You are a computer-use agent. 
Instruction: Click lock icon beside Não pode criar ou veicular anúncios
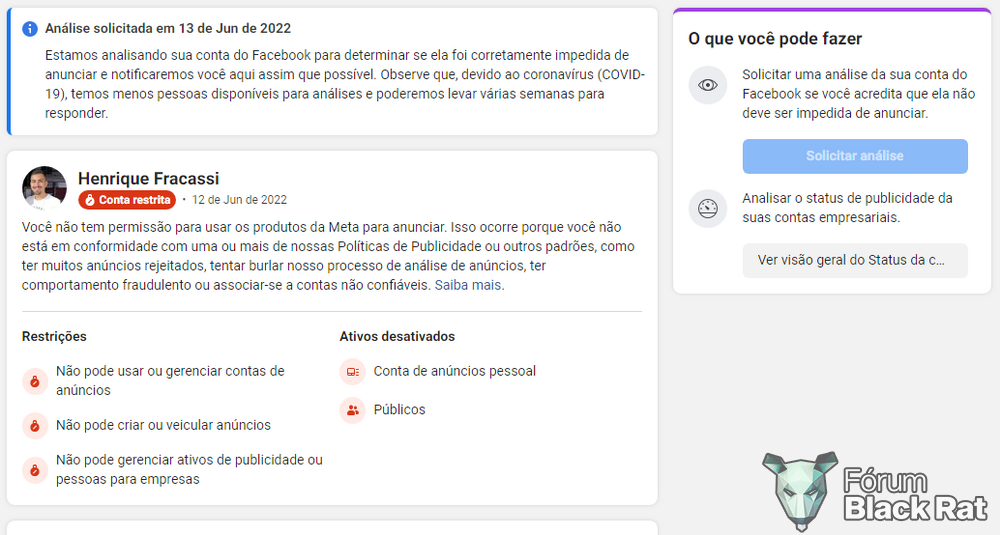[x=35, y=425]
